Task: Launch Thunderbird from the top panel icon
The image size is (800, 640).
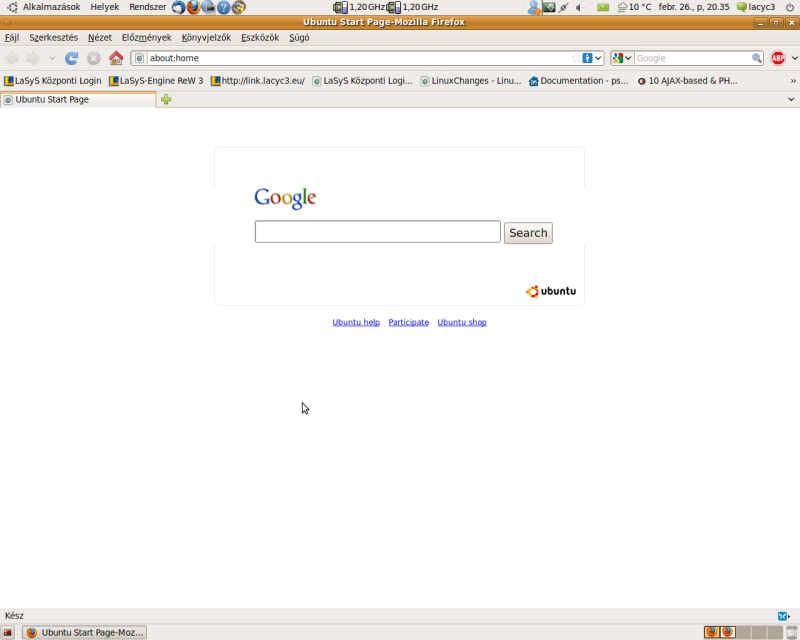Action: [179, 7]
